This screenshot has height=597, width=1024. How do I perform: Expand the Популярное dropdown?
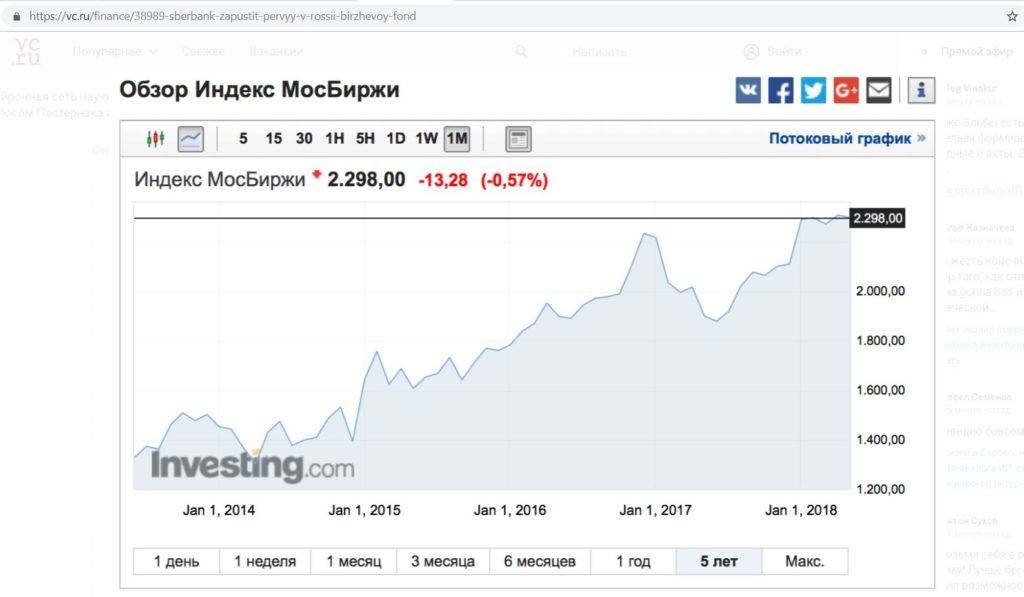click(x=116, y=51)
